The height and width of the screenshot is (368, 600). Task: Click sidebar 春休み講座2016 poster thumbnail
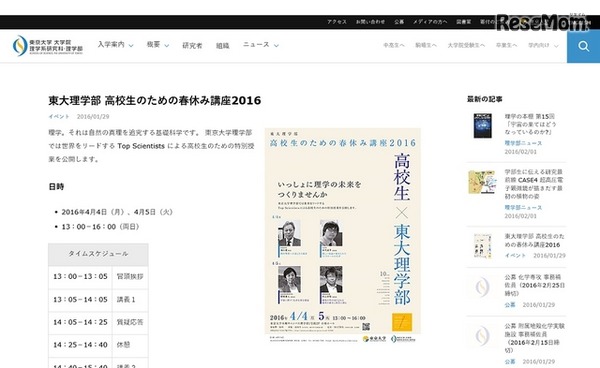[482, 246]
